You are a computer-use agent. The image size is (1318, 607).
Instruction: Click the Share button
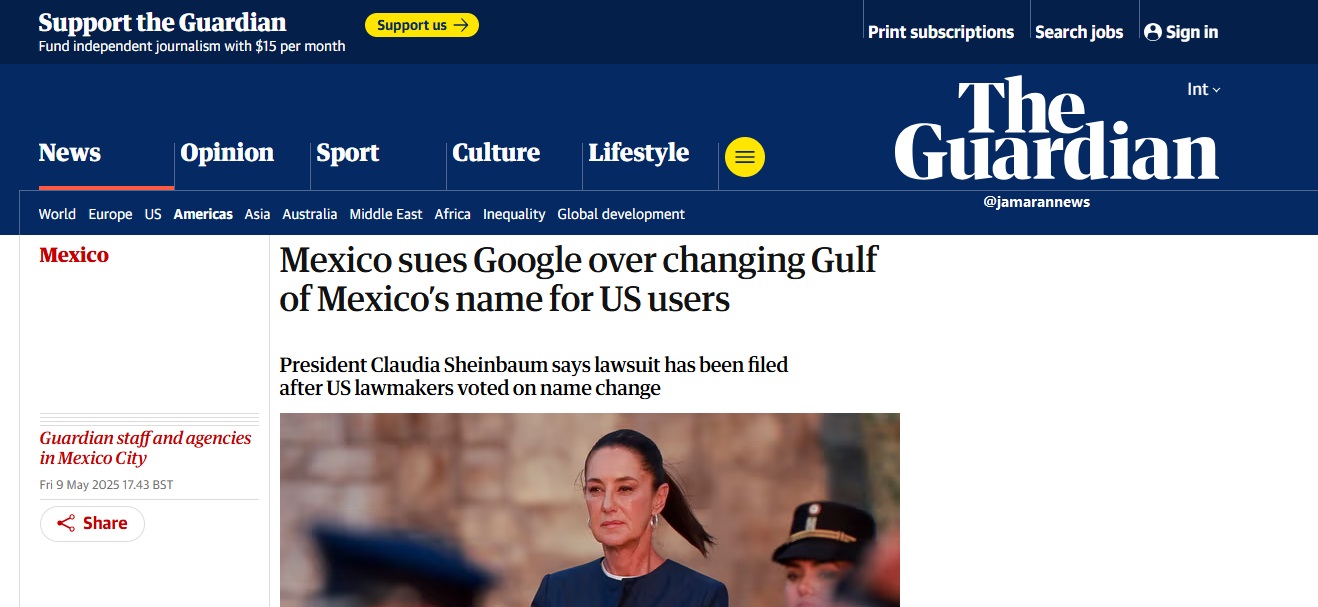[x=92, y=523]
